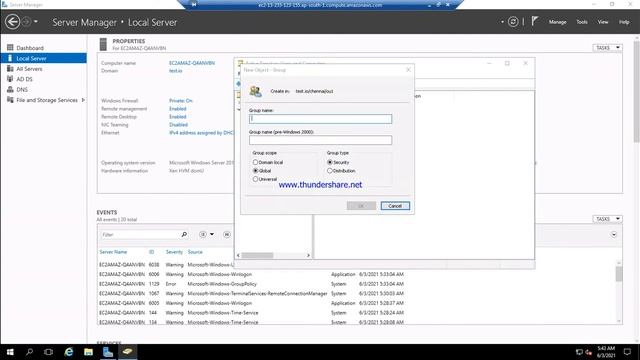The height and width of the screenshot is (360, 640).
Task: Click the test.io domain link
Action: click(x=176, y=71)
